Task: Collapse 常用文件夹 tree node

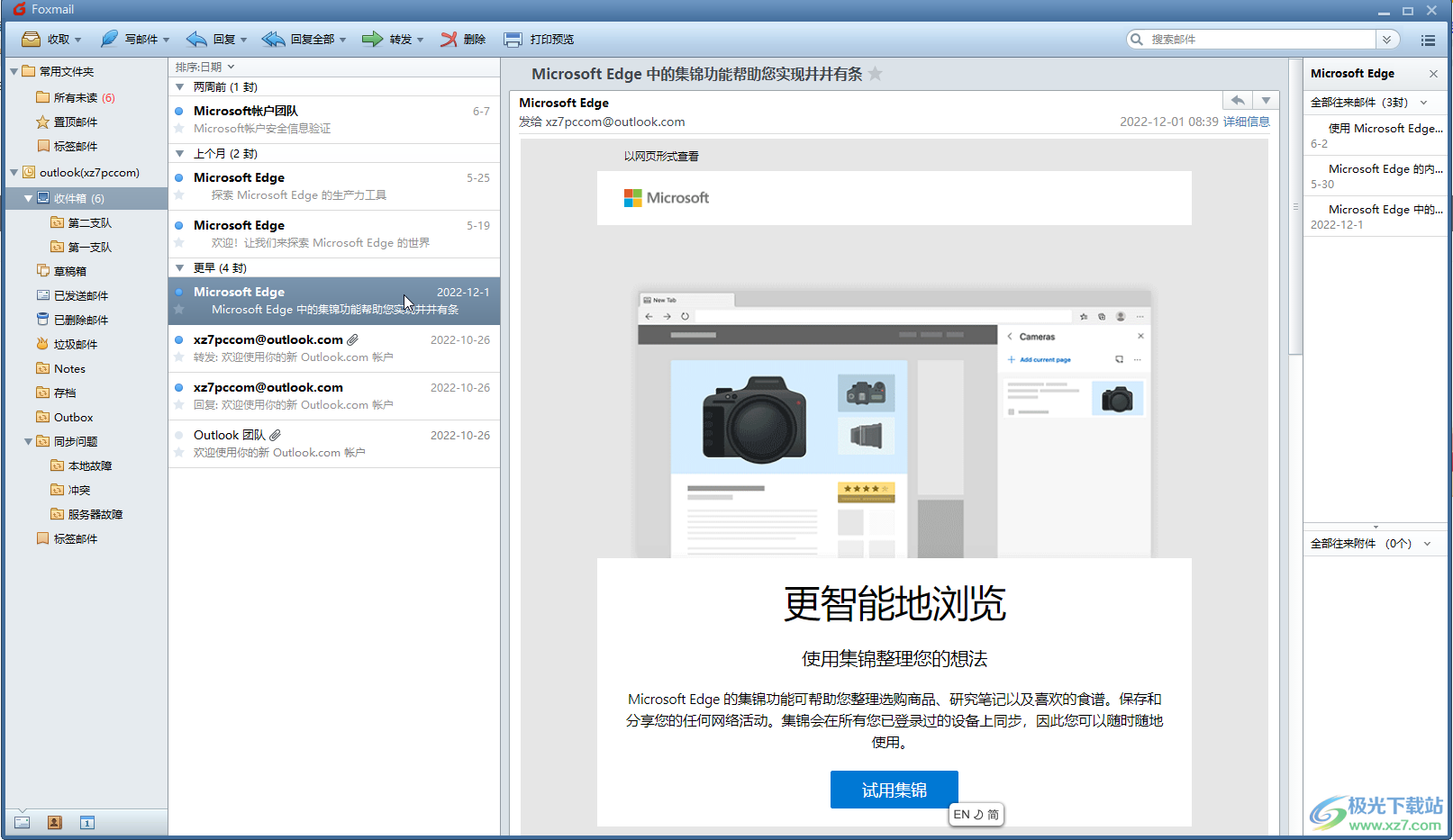Action: pos(14,71)
